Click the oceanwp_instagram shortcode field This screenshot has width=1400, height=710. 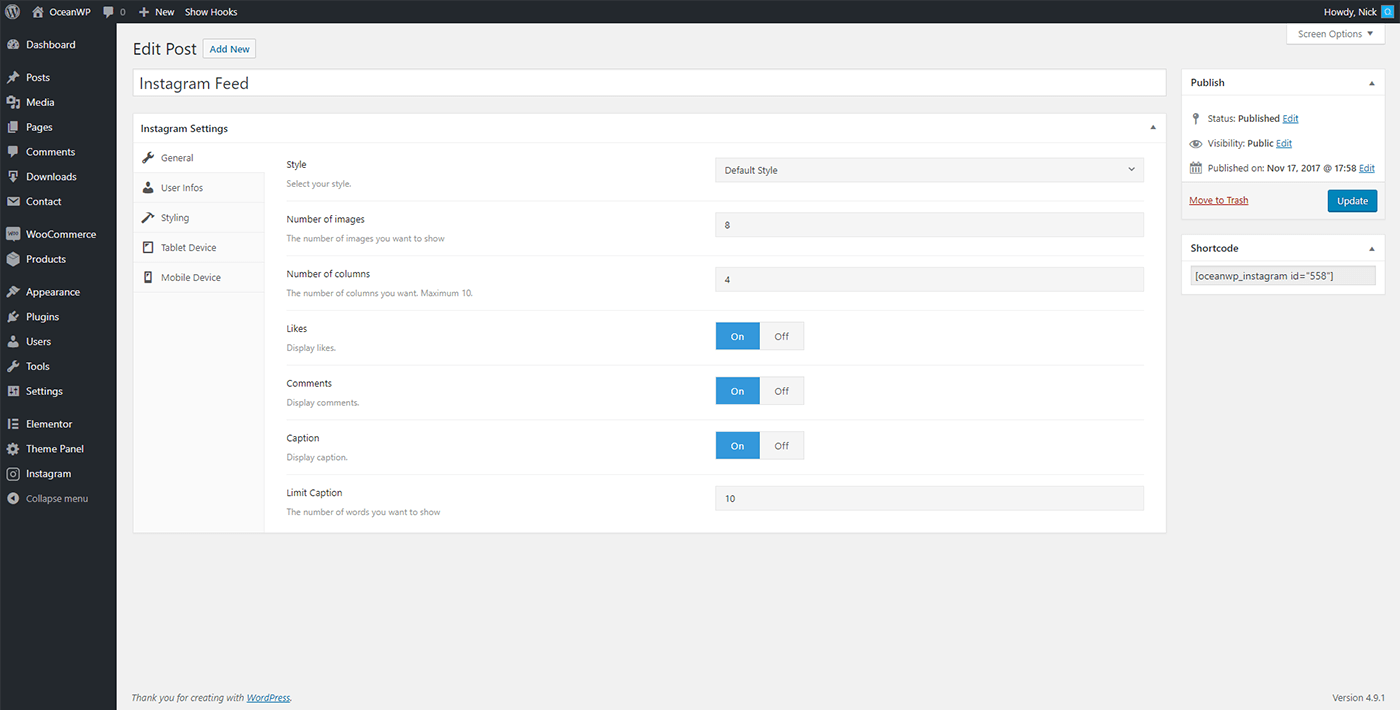(x=1283, y=276)
